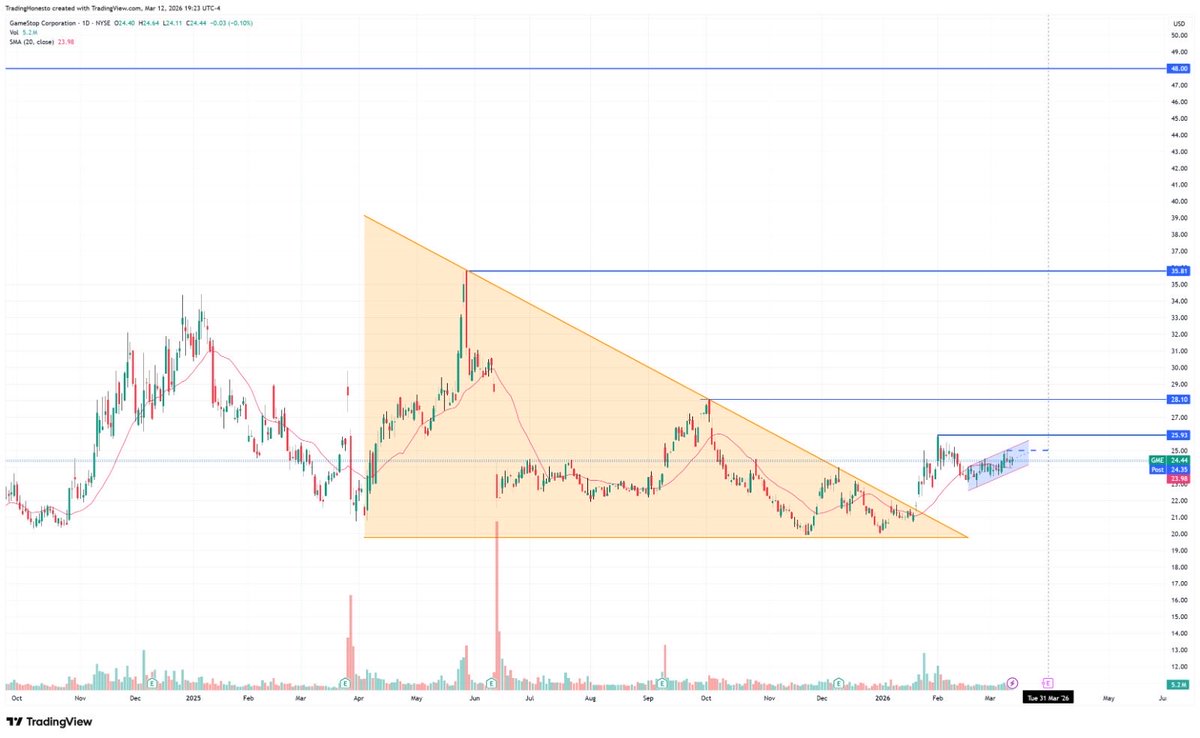
Task: Click the 20.00 price axis label
Action: click(1177, 534)
